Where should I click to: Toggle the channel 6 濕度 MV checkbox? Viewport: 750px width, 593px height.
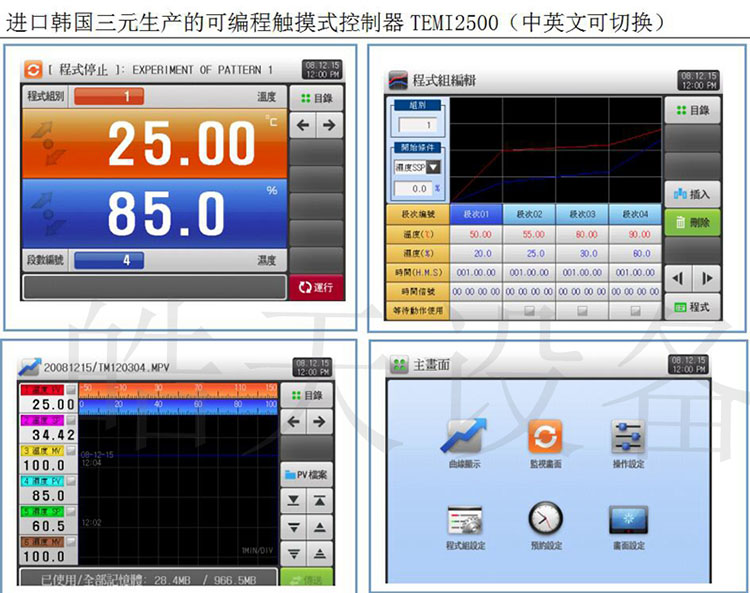pyautogui.click(x=71, y=542)
